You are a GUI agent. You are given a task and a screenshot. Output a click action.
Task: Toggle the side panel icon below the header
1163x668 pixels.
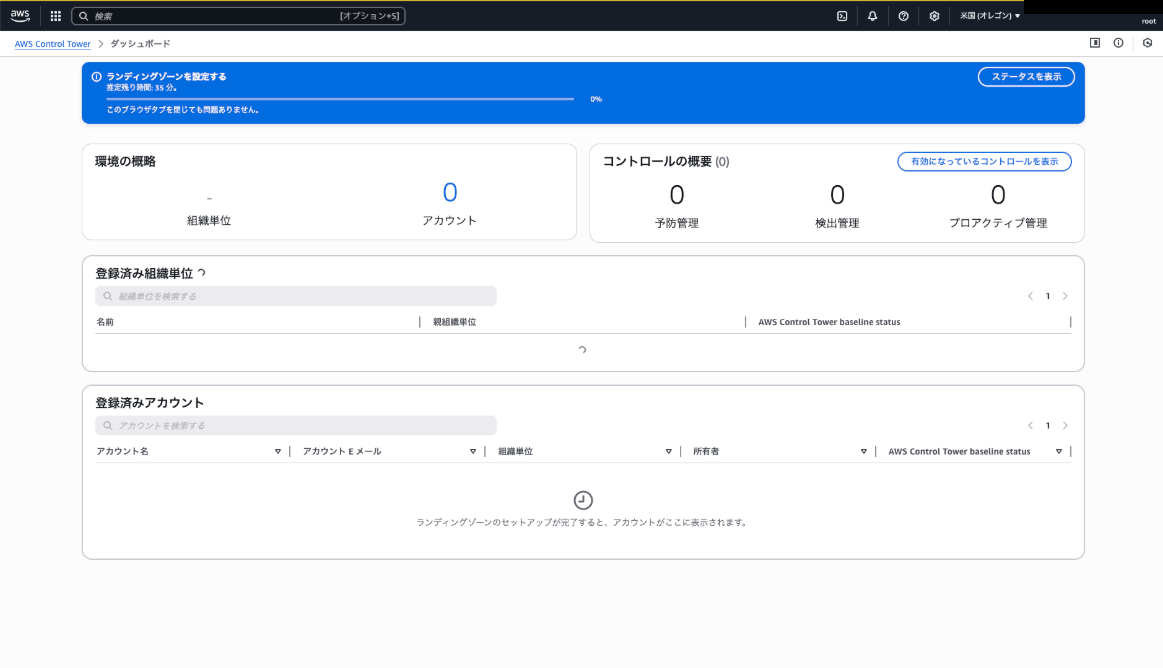[1095, 43]
